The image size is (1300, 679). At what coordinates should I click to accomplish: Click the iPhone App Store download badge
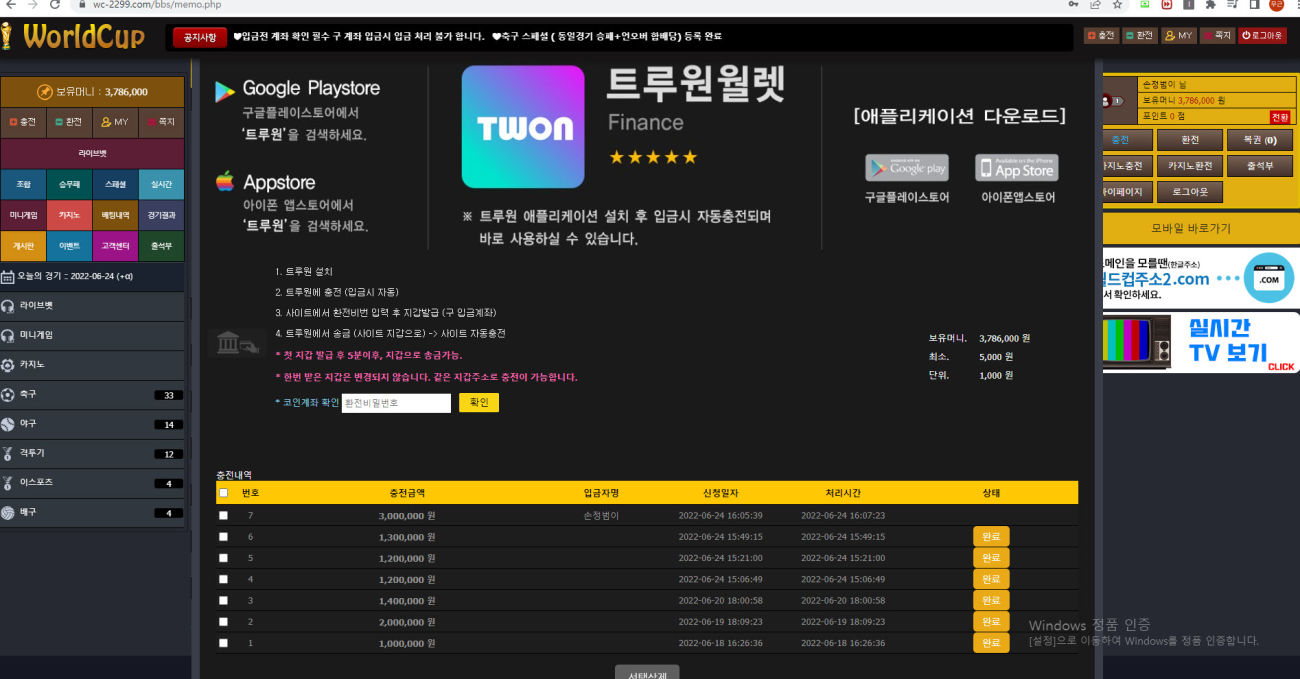coord(1016,167)
